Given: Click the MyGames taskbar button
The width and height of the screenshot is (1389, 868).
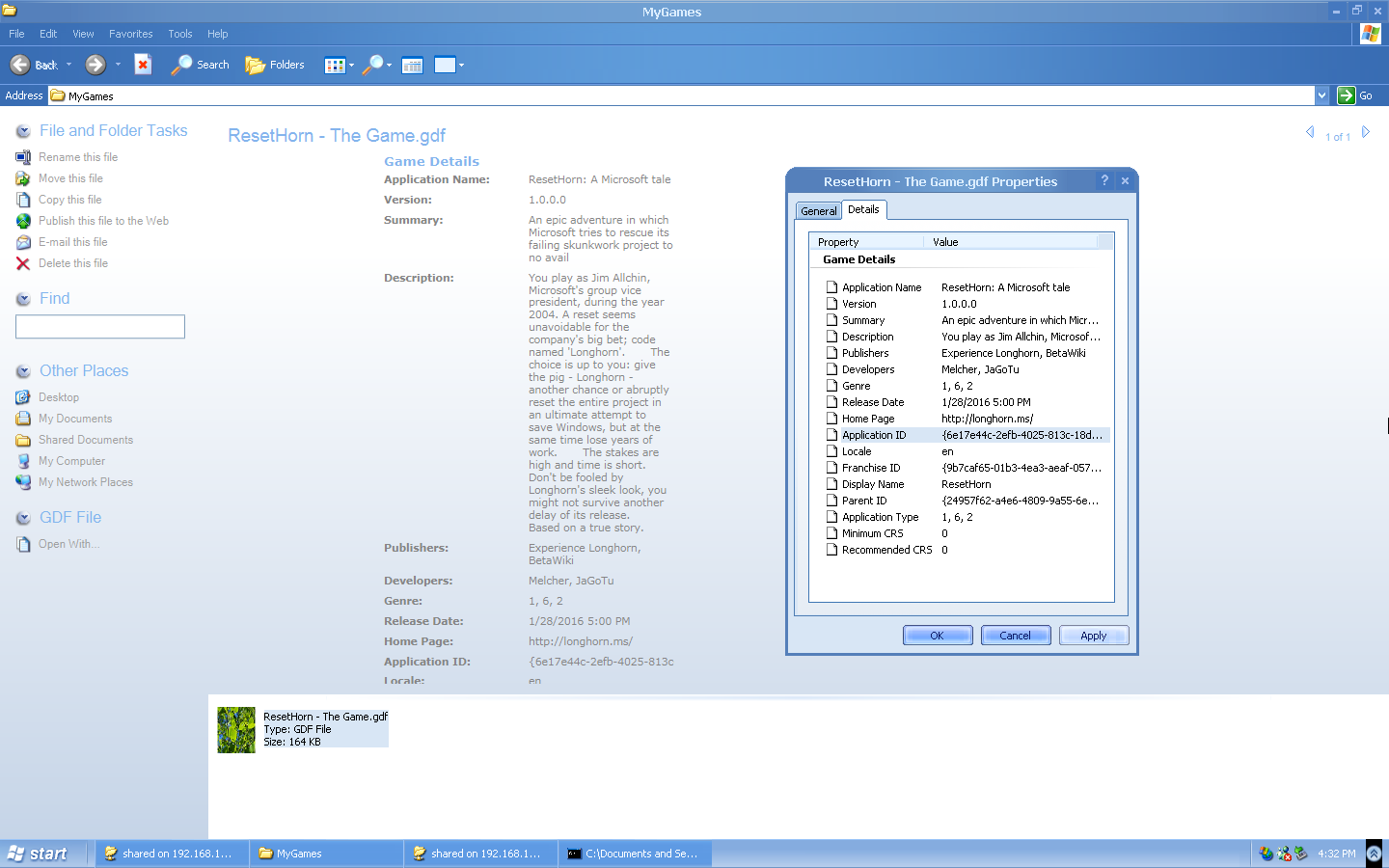Looking at the screenshot, I should pyautogui.click(x=326, y=854).
